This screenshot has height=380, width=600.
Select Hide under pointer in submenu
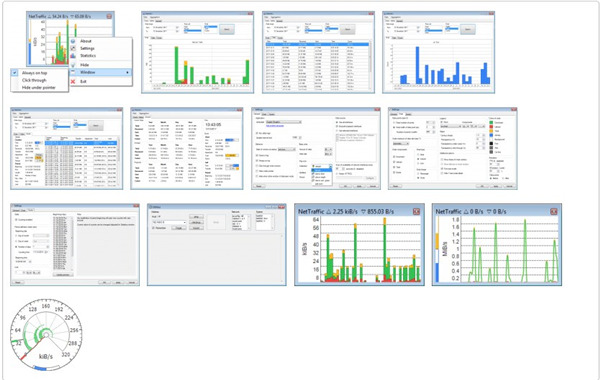pyautogui.click(x=39, y=87)
